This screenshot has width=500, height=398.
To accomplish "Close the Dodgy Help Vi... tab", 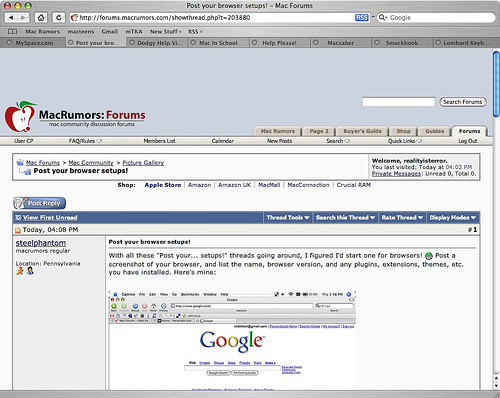I will point(132,43).
